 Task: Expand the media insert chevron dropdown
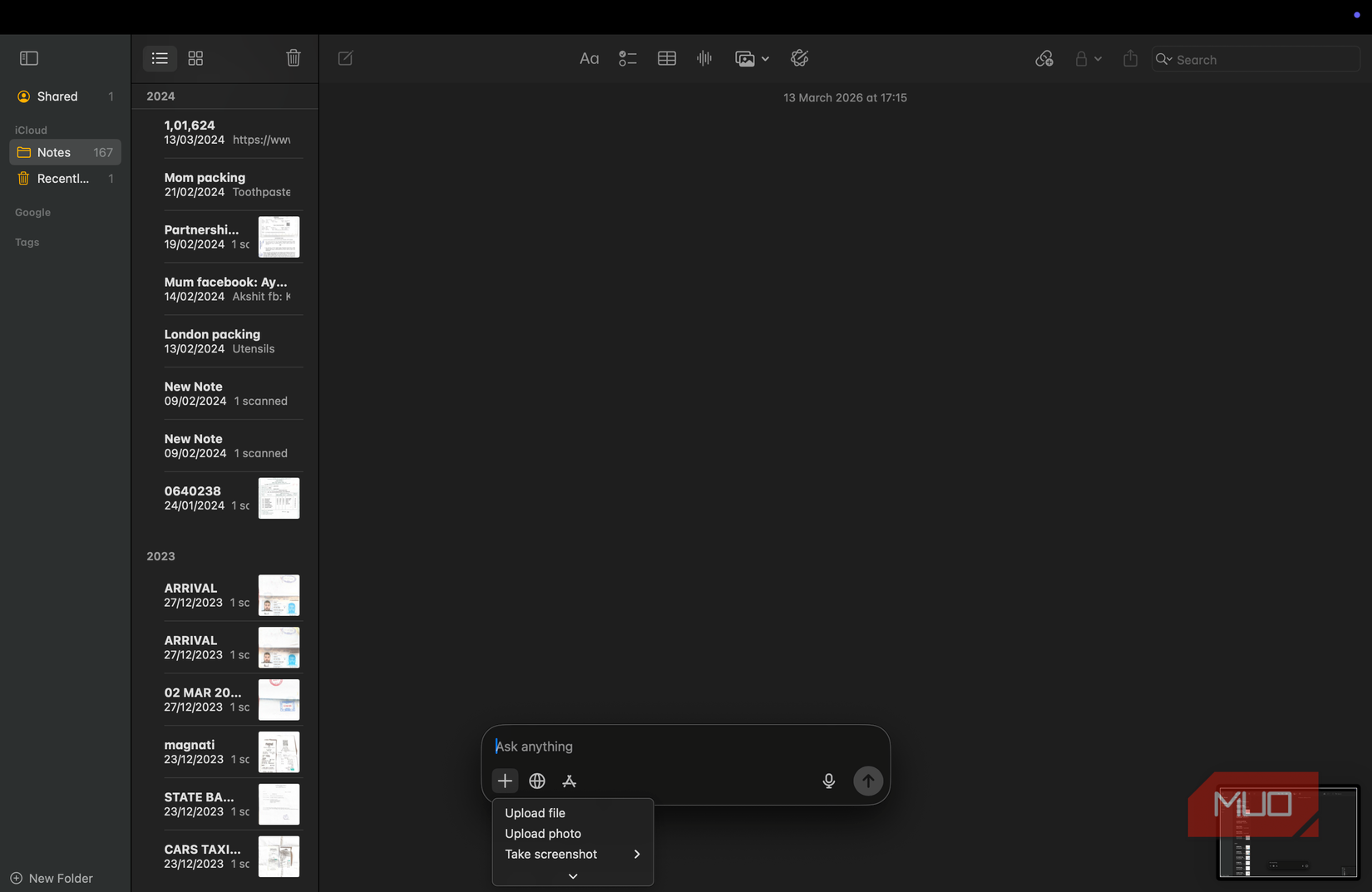click(x=764, y=59)
